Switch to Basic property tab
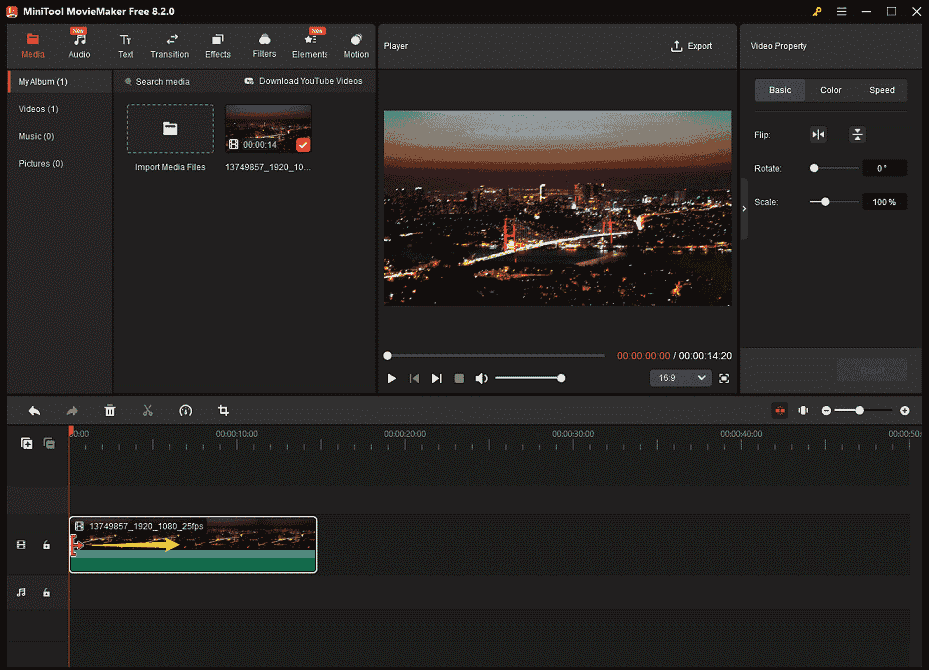This screenshot has width=929, height=670. [780, 90]
